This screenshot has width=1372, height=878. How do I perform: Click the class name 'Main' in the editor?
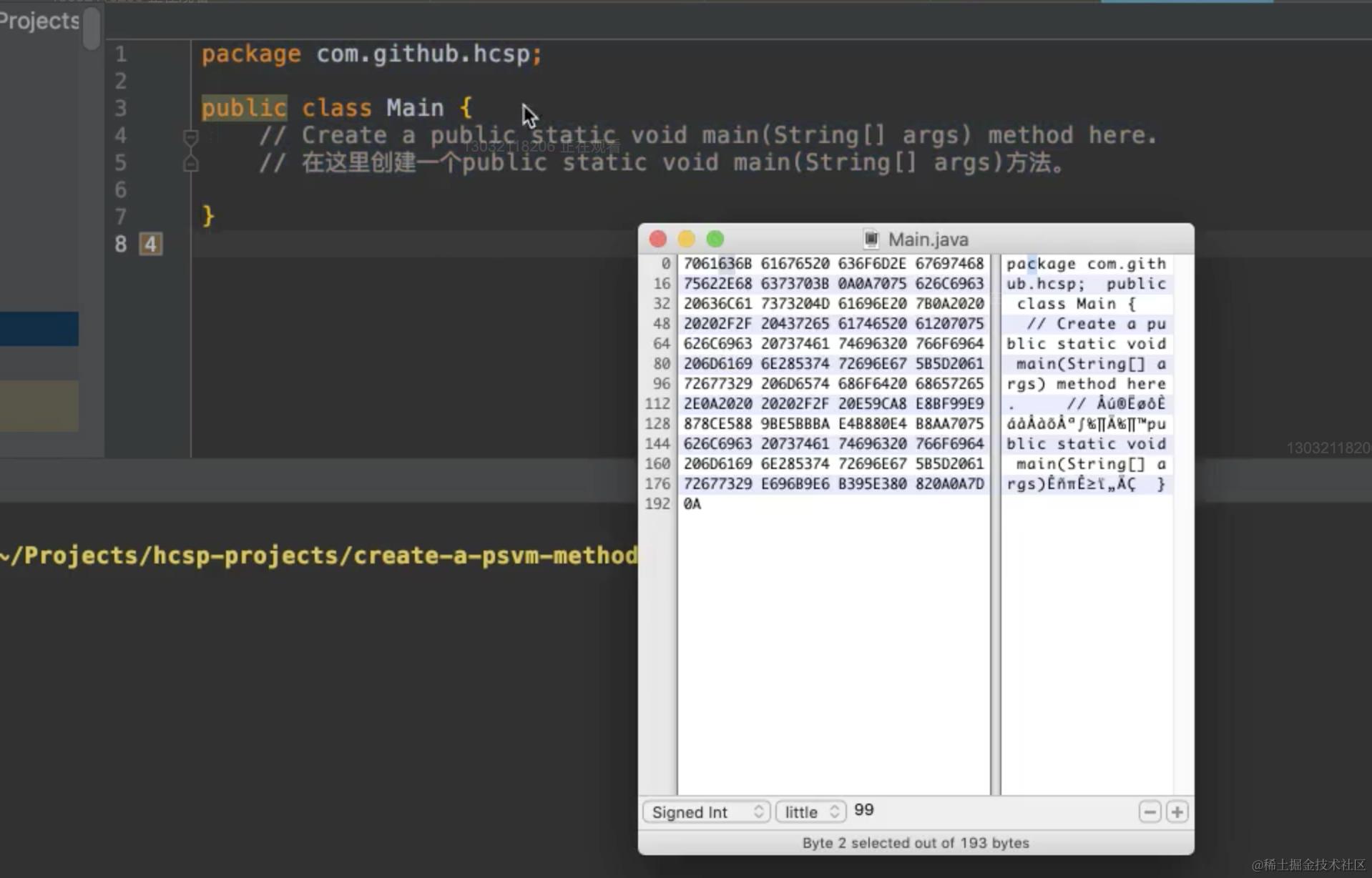415,108
